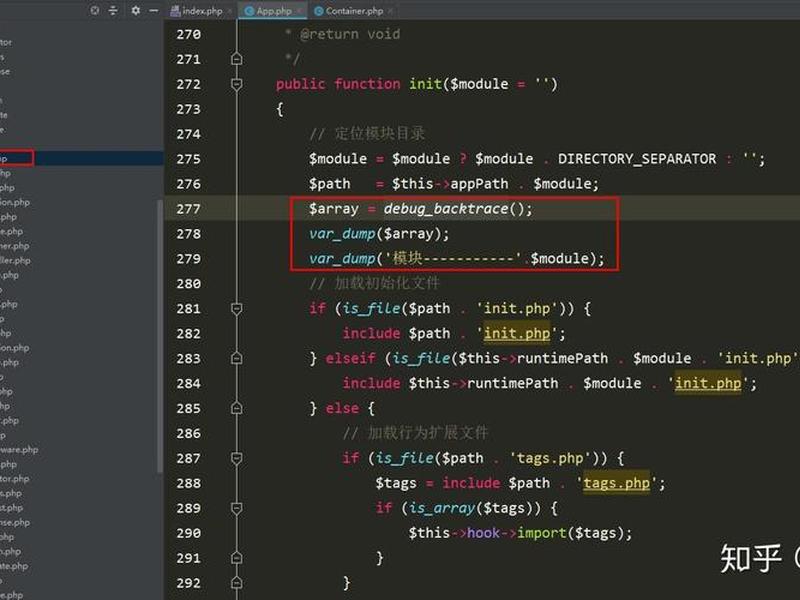Screen dimensions: 800x600
Task: Fold the is_array block at line 289
Action: tap(236, 508)
